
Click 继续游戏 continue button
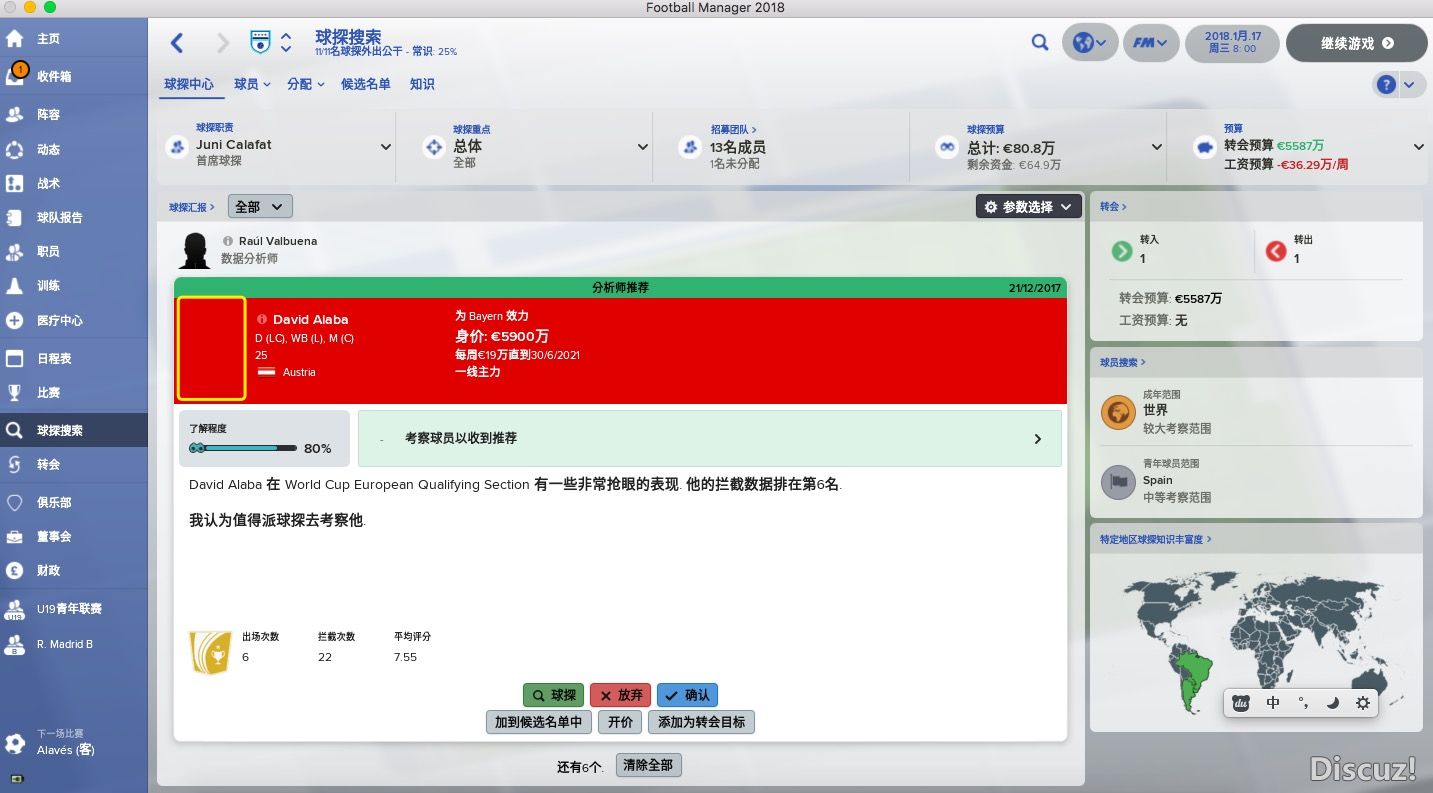coord(1356,43)
